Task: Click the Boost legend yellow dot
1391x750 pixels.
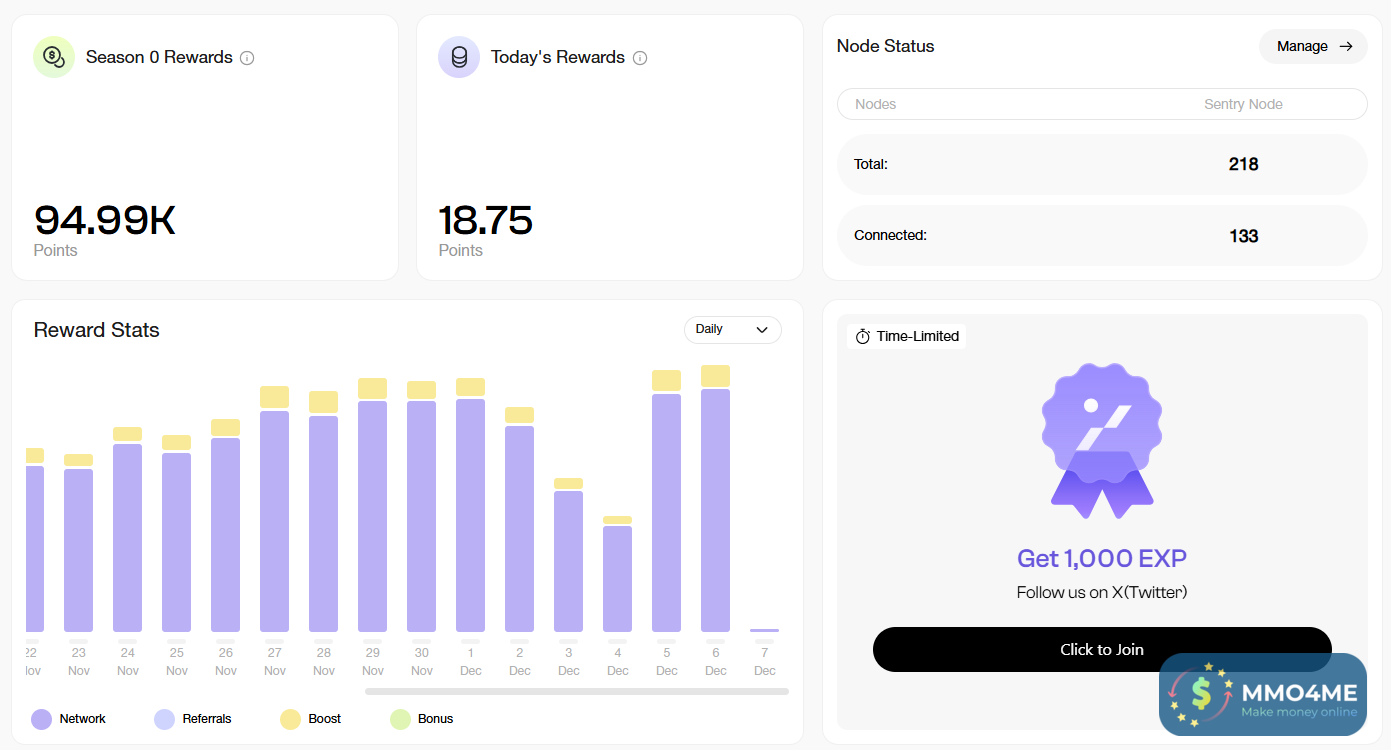Action: tap(290, 719)
